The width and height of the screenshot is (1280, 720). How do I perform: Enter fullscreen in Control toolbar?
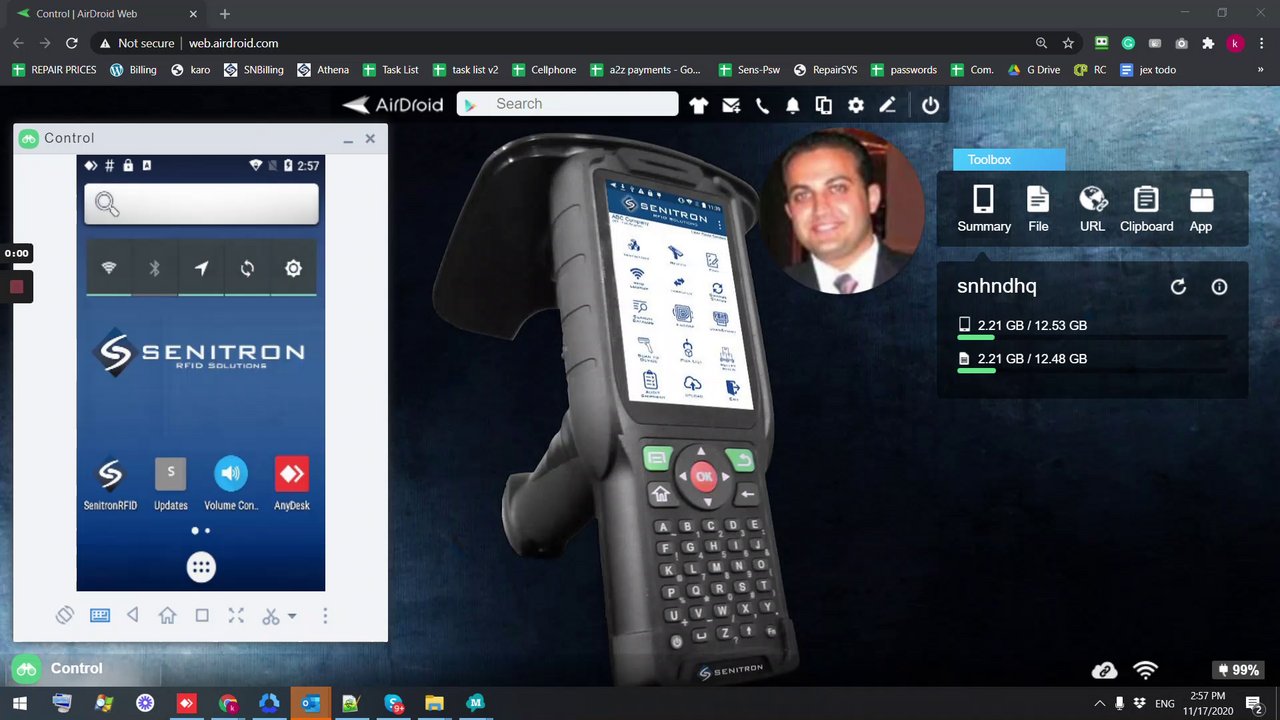click(236, 616)
